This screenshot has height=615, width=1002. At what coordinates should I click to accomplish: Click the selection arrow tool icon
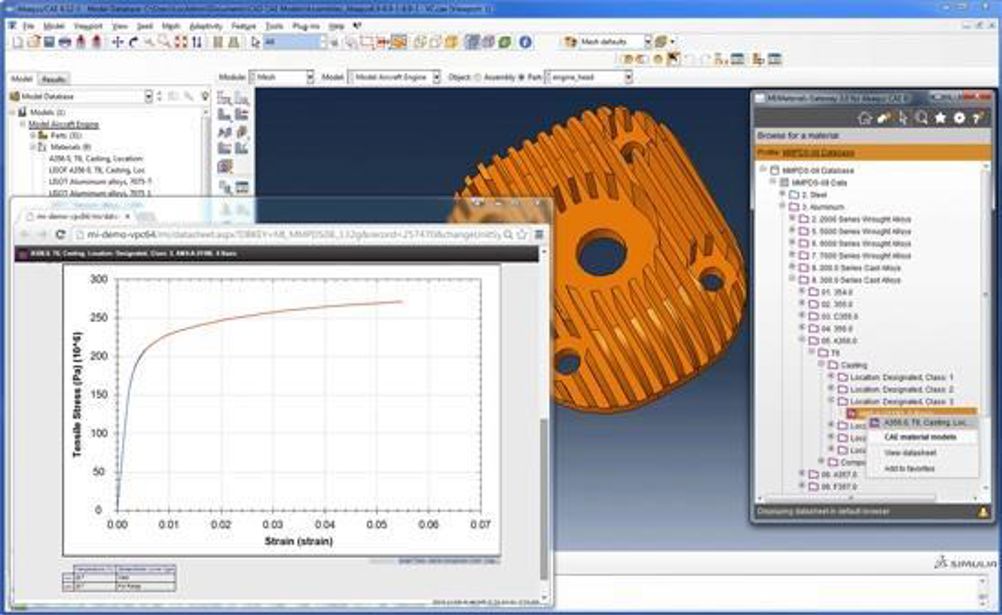pos(255,42)
